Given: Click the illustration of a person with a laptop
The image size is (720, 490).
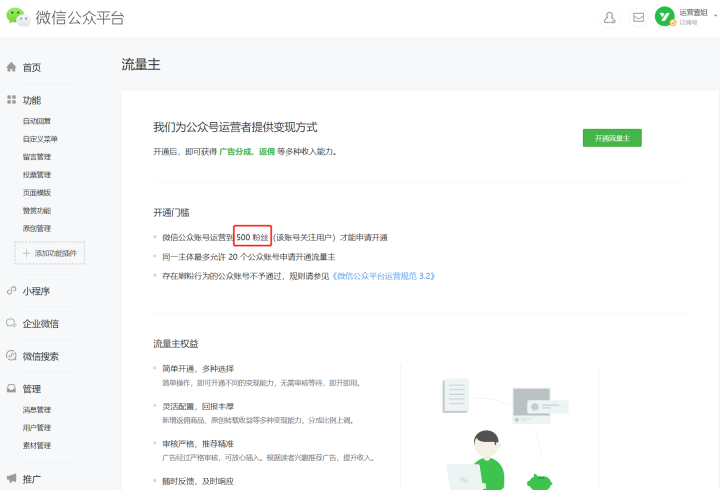Looking at the screenshot, I should pyautogui.click(x=478, y=460).
